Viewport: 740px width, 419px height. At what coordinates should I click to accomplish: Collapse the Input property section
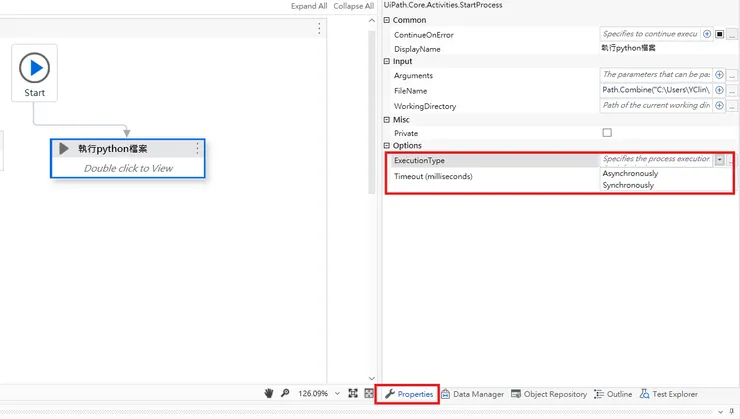[387, 61]
